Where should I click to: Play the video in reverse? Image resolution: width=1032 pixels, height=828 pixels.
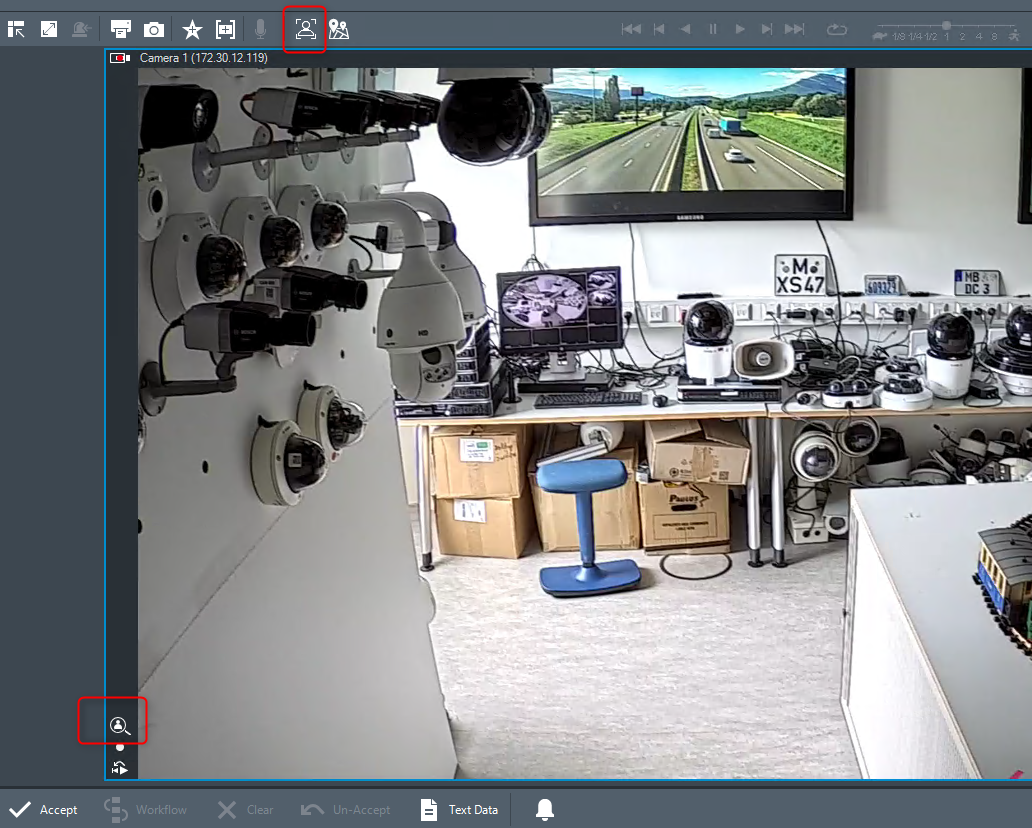point(686,29)
